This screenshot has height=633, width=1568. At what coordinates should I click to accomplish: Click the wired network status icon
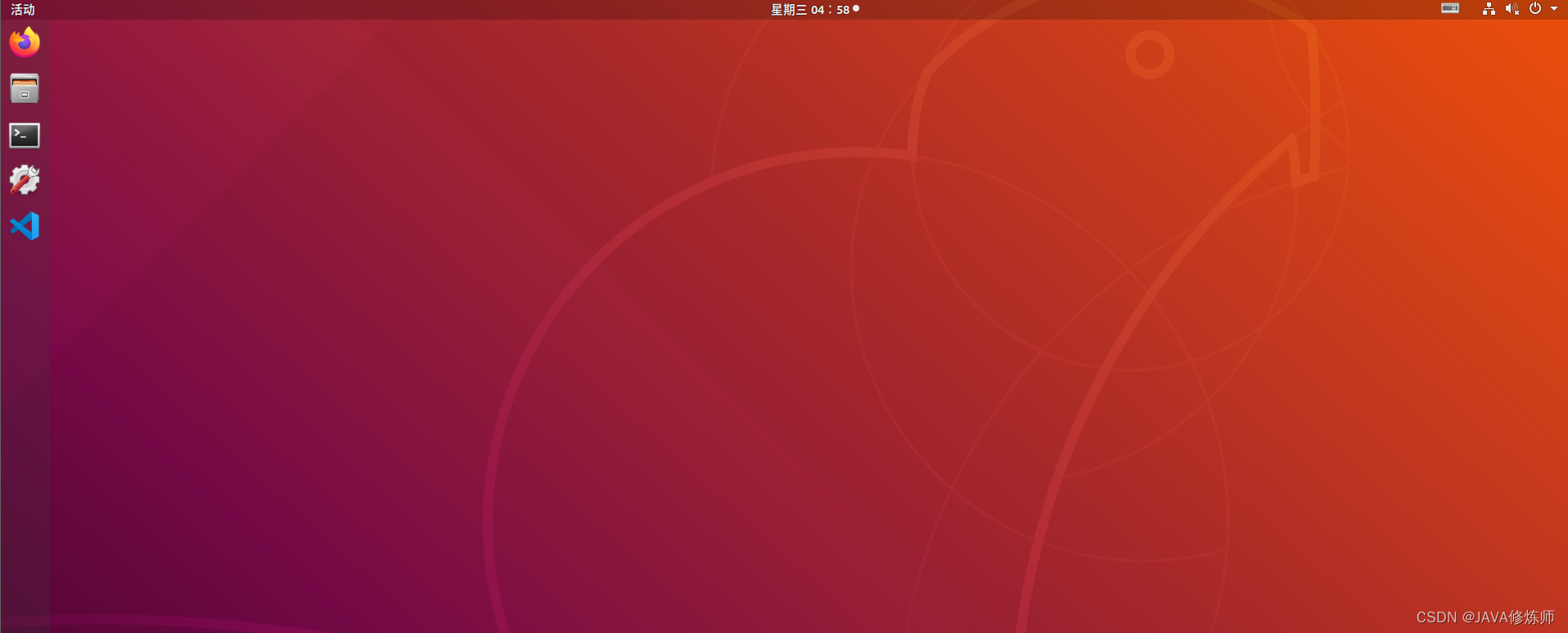[x=1489, y=9]
